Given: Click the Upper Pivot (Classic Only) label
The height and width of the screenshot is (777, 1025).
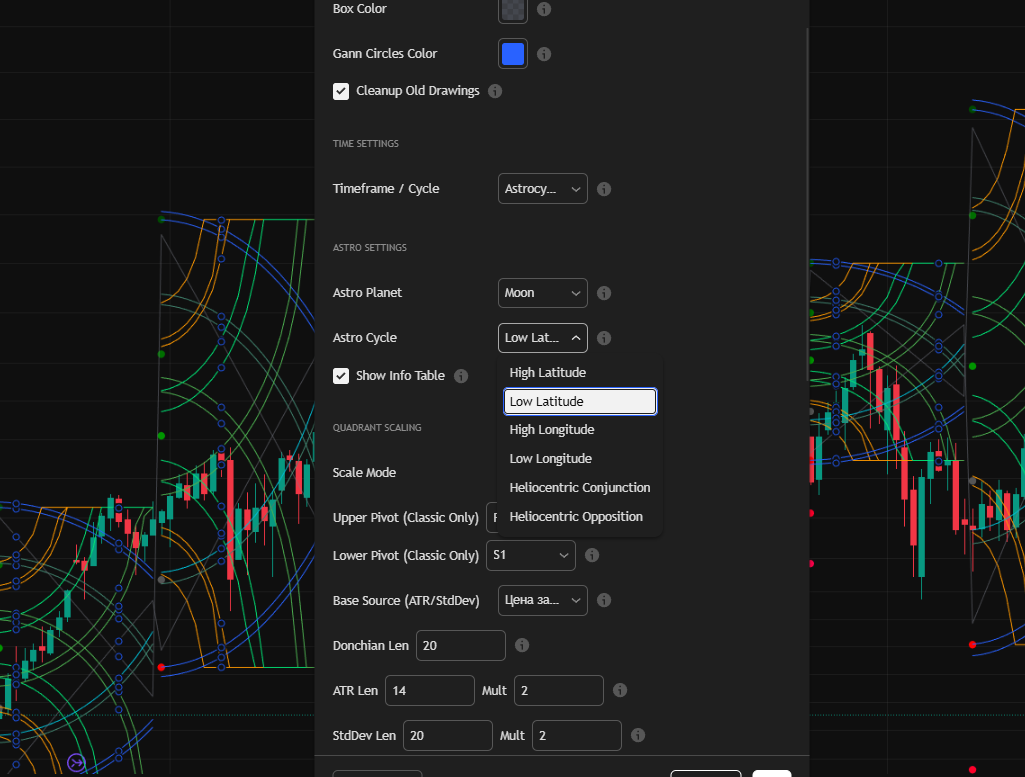Looking at the screenshot, I should tap(406, 518).
